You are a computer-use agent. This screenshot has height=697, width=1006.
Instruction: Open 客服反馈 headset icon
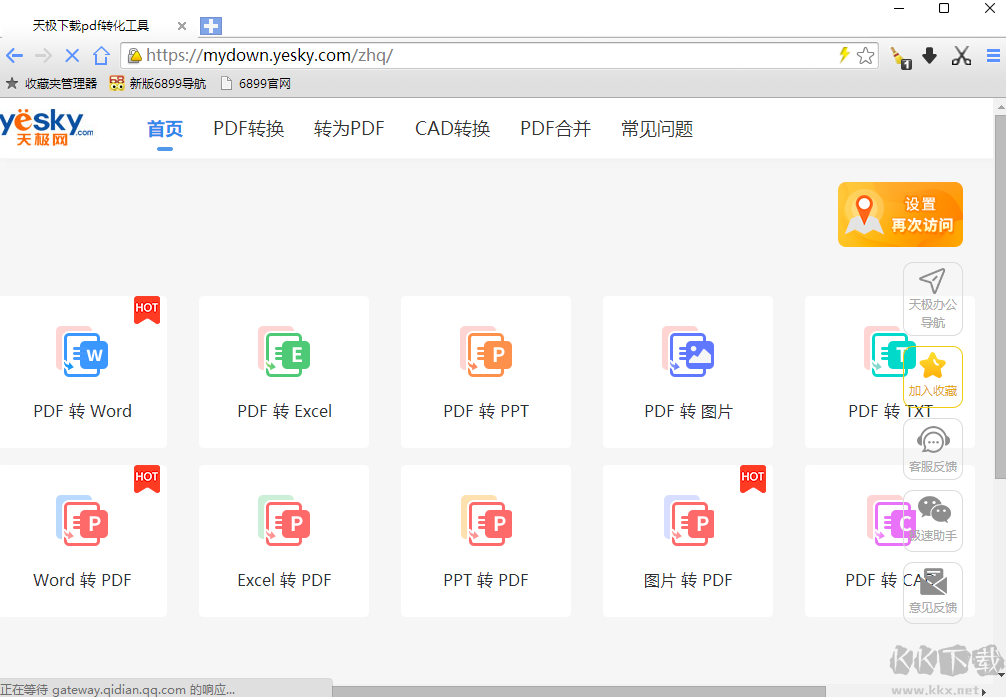[x=932, y=440]
